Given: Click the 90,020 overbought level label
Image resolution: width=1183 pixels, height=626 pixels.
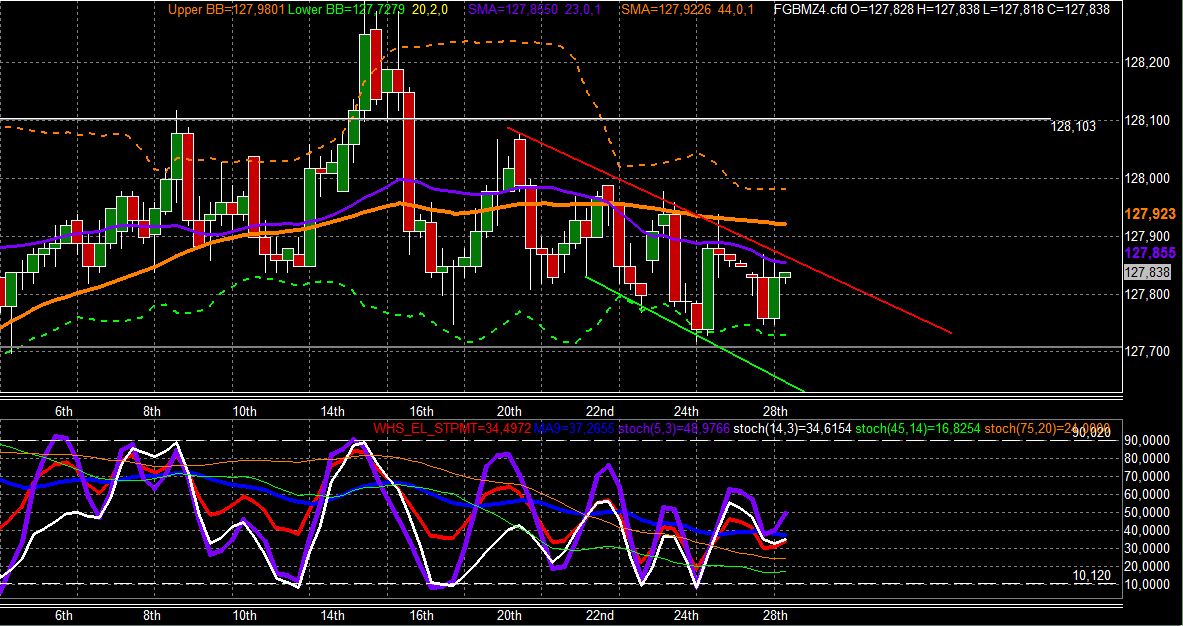Looking at the screenshot, I should pyautogui.click(x=1092, y=433).
